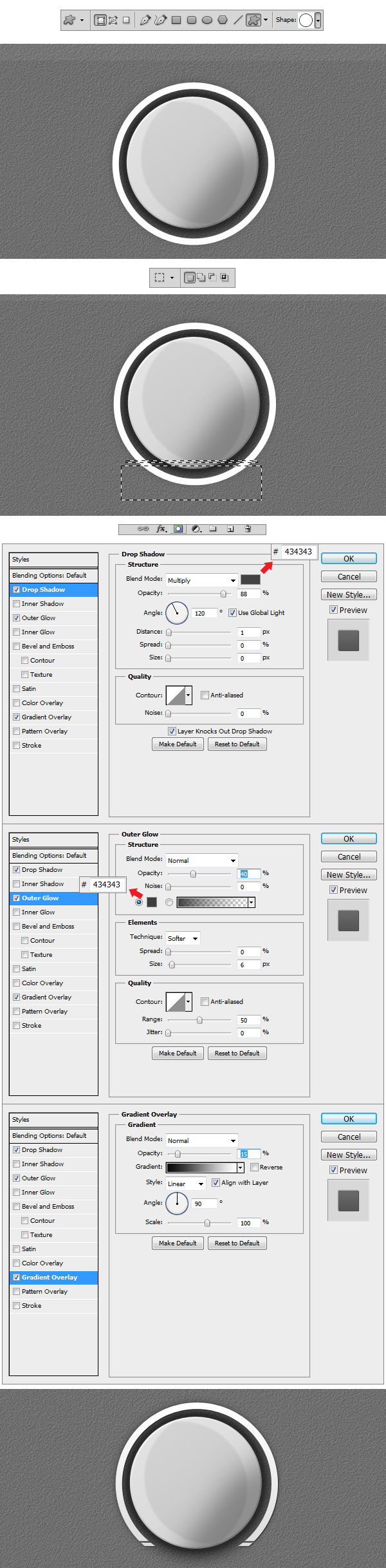Toggle Reverse gradient checkbox
The height and width of the screenshot is (1568, 386).
tap(254, 1167)
